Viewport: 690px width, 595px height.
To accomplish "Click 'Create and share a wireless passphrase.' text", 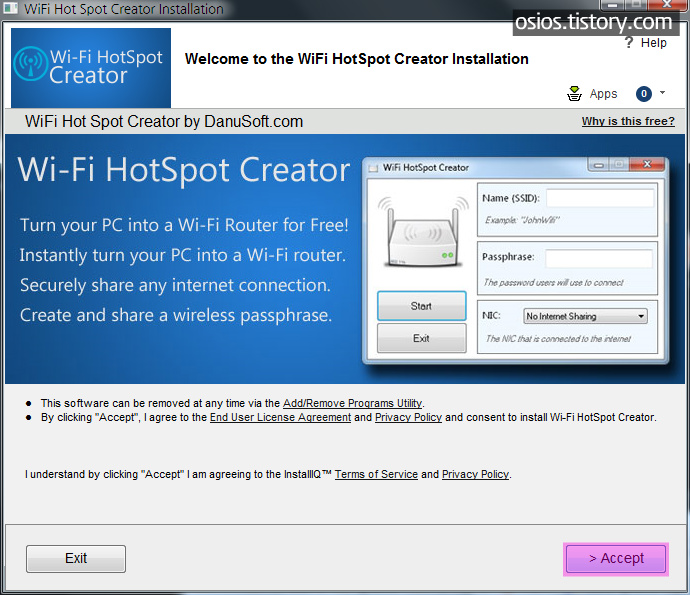I will click(176, 315).
